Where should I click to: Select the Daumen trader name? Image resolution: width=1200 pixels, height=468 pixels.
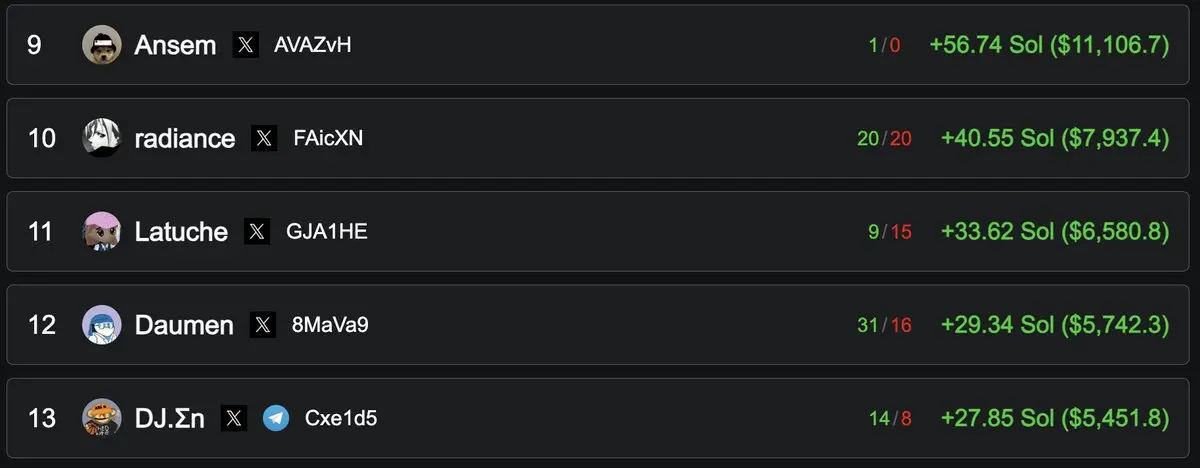click(x=184, y=325)
